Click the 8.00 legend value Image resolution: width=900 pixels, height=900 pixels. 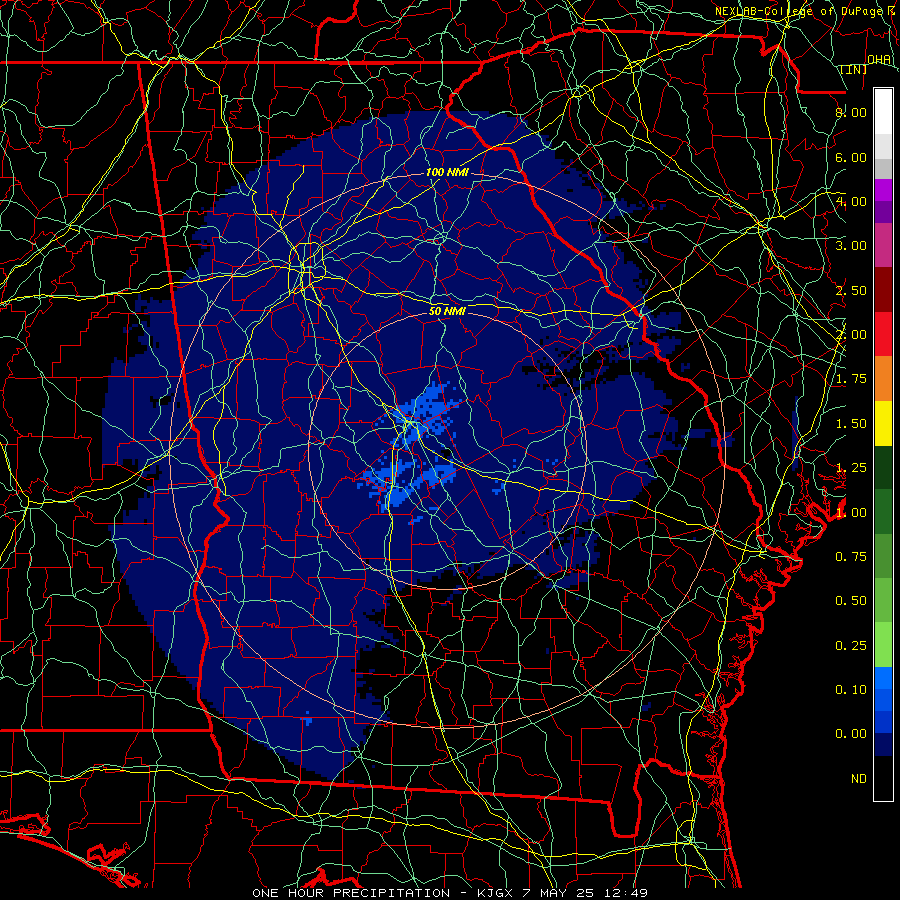(x=851, y=112)
